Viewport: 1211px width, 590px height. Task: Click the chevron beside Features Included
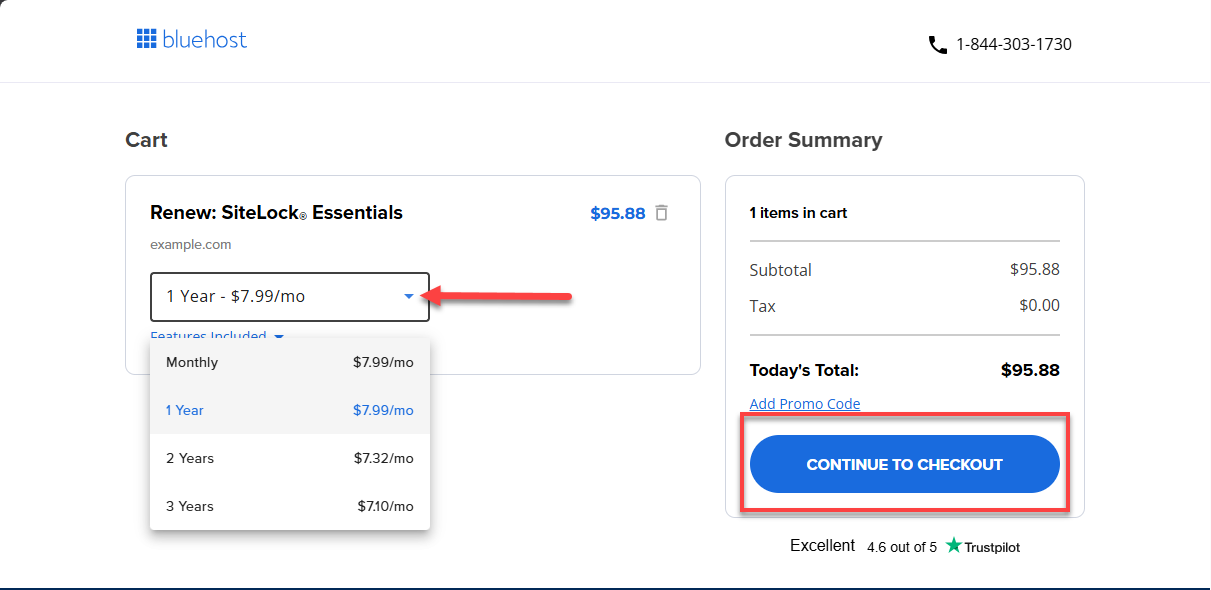[x=278, y=337]
